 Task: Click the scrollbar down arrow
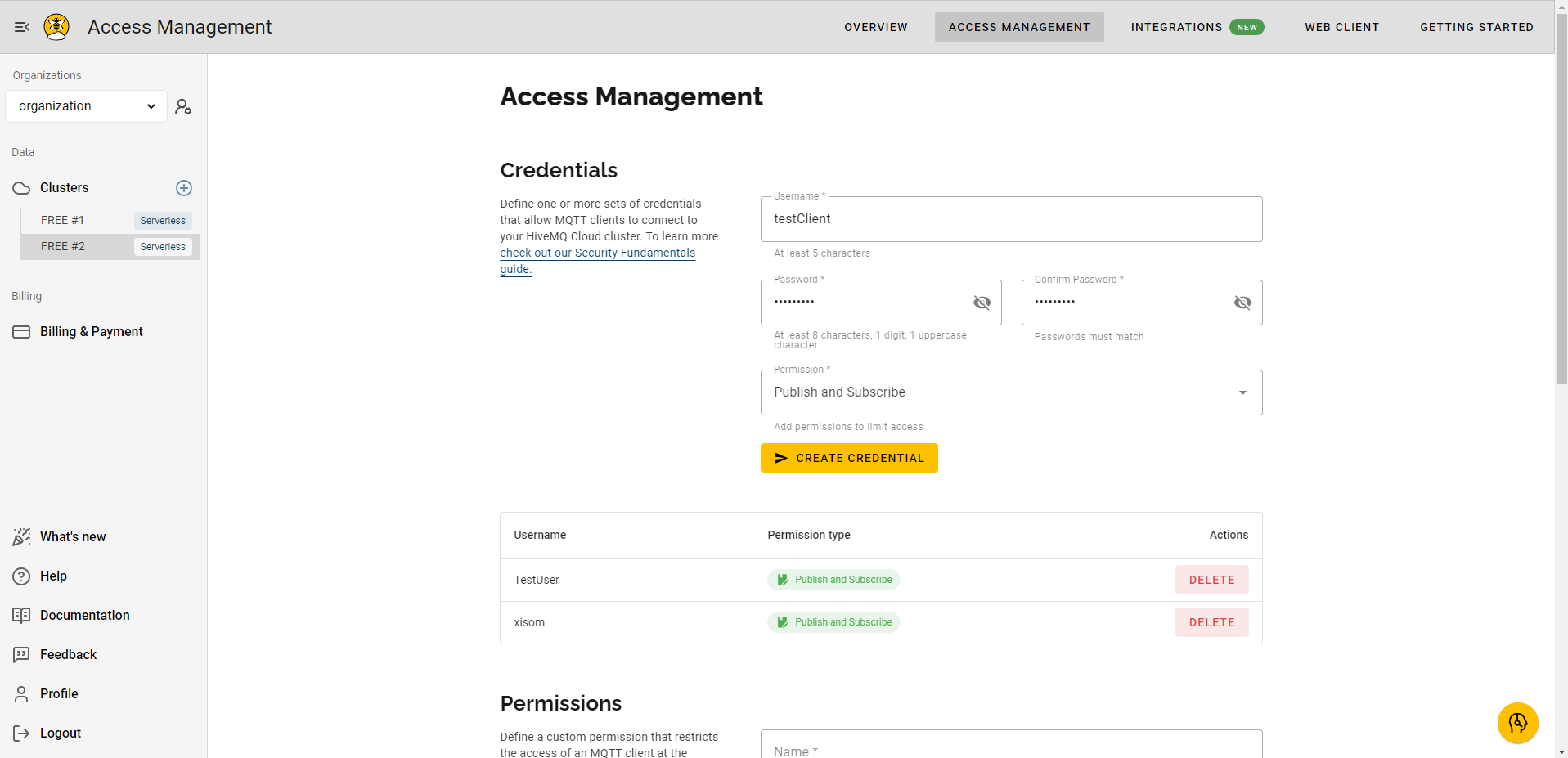point(1561,751)
